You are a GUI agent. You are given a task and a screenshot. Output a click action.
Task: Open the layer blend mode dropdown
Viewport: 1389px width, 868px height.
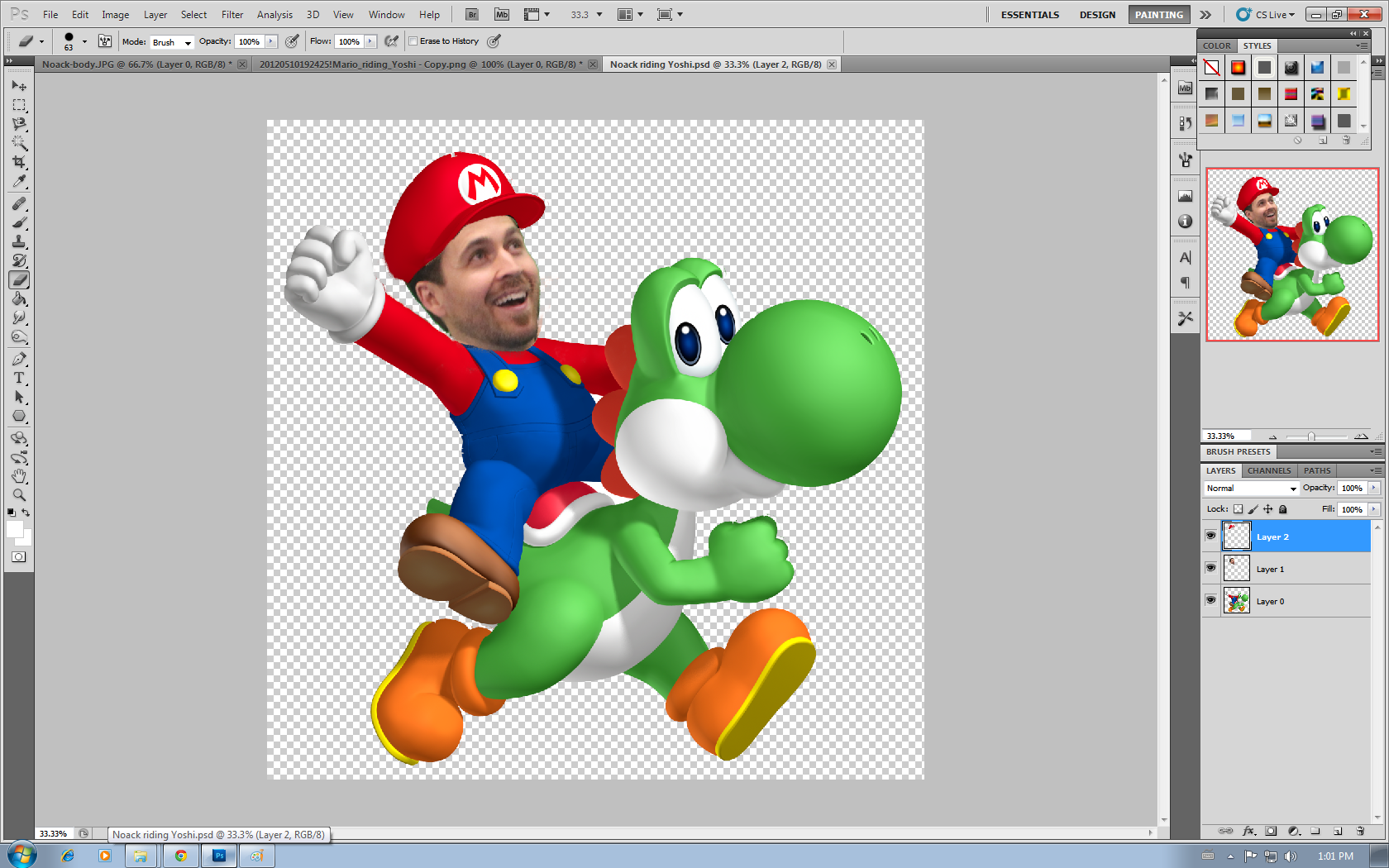pos(1252,489)
